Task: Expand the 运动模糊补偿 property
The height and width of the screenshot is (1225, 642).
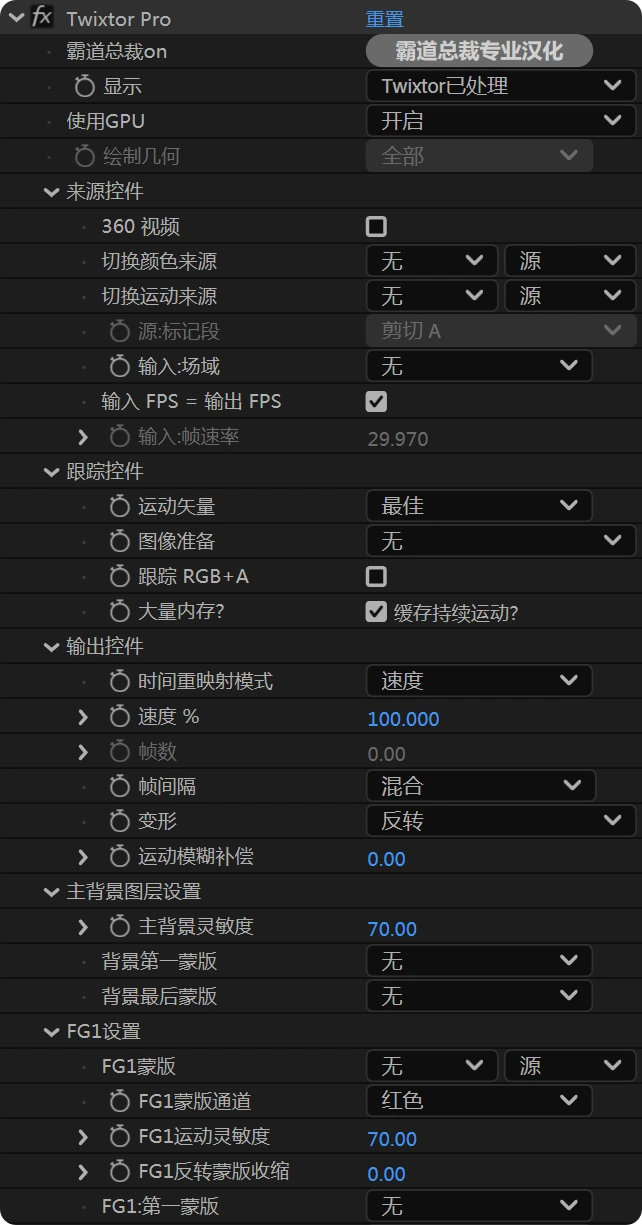Action: coord(83,856)
